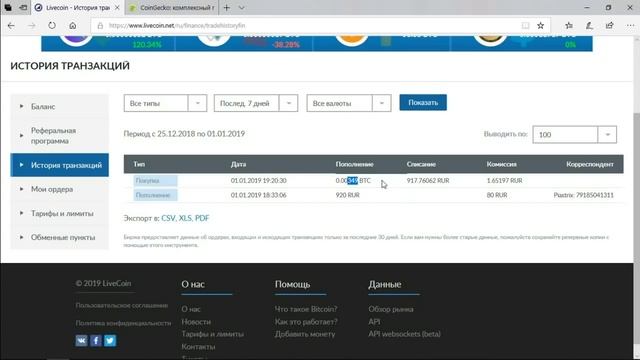Open footer link API websockets (beta)
The width and height of the screenshot is (640, 360).
coord(404,334)
